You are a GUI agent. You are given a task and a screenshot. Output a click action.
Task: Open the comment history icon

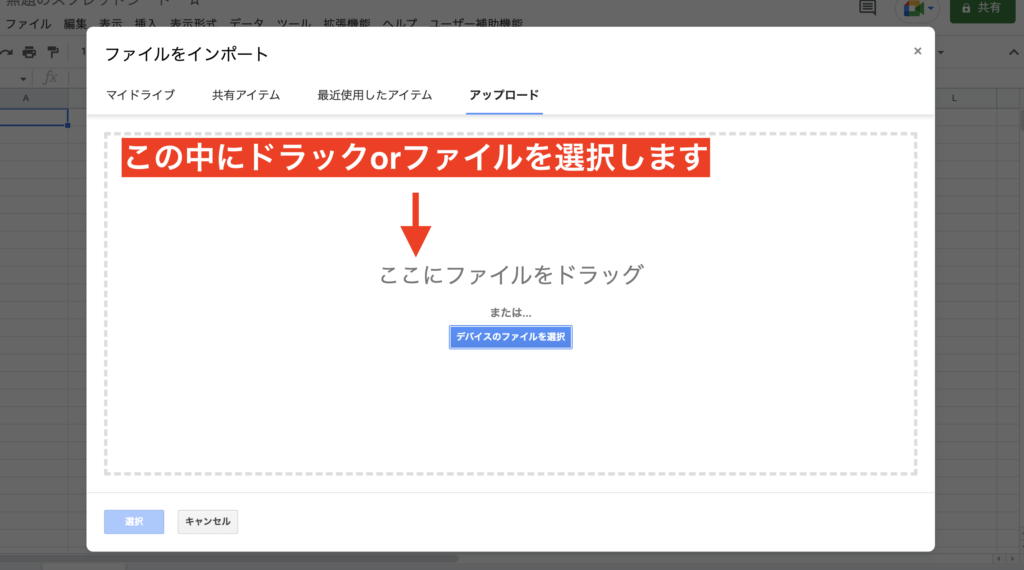click(867, 8)
